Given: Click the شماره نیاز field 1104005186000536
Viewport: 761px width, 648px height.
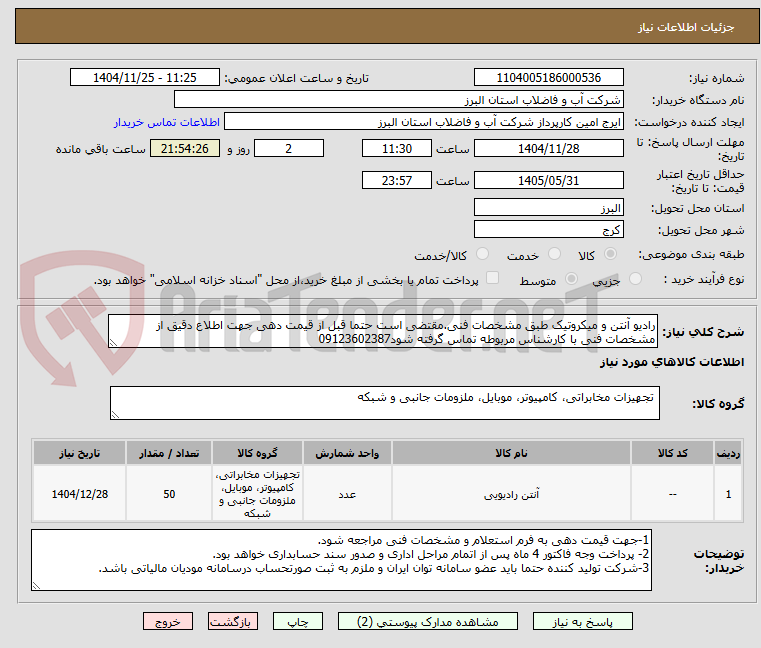Looking at the screenshot, I should click(x=548, y=78).
